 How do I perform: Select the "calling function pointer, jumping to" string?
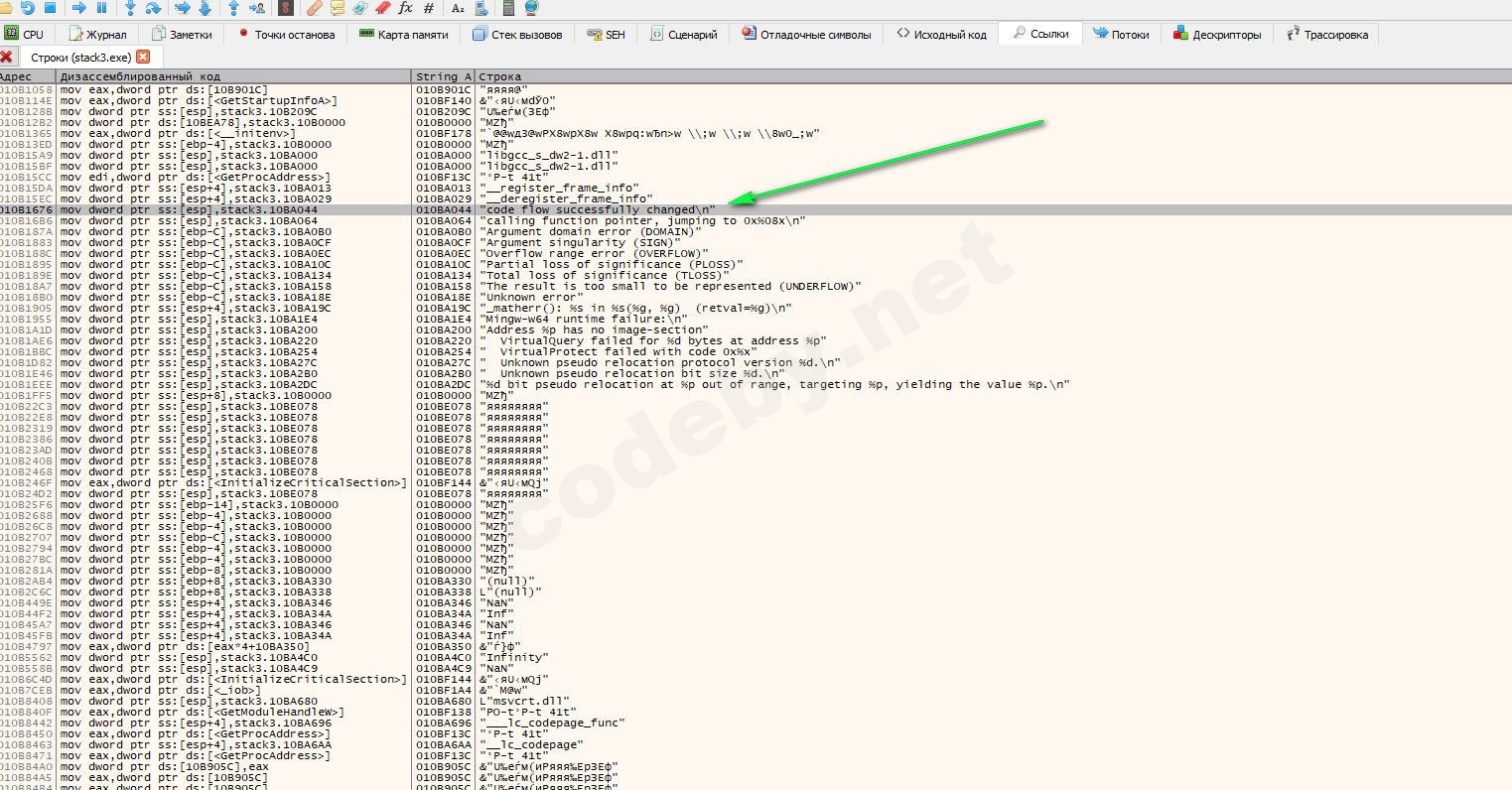(642, 221)
